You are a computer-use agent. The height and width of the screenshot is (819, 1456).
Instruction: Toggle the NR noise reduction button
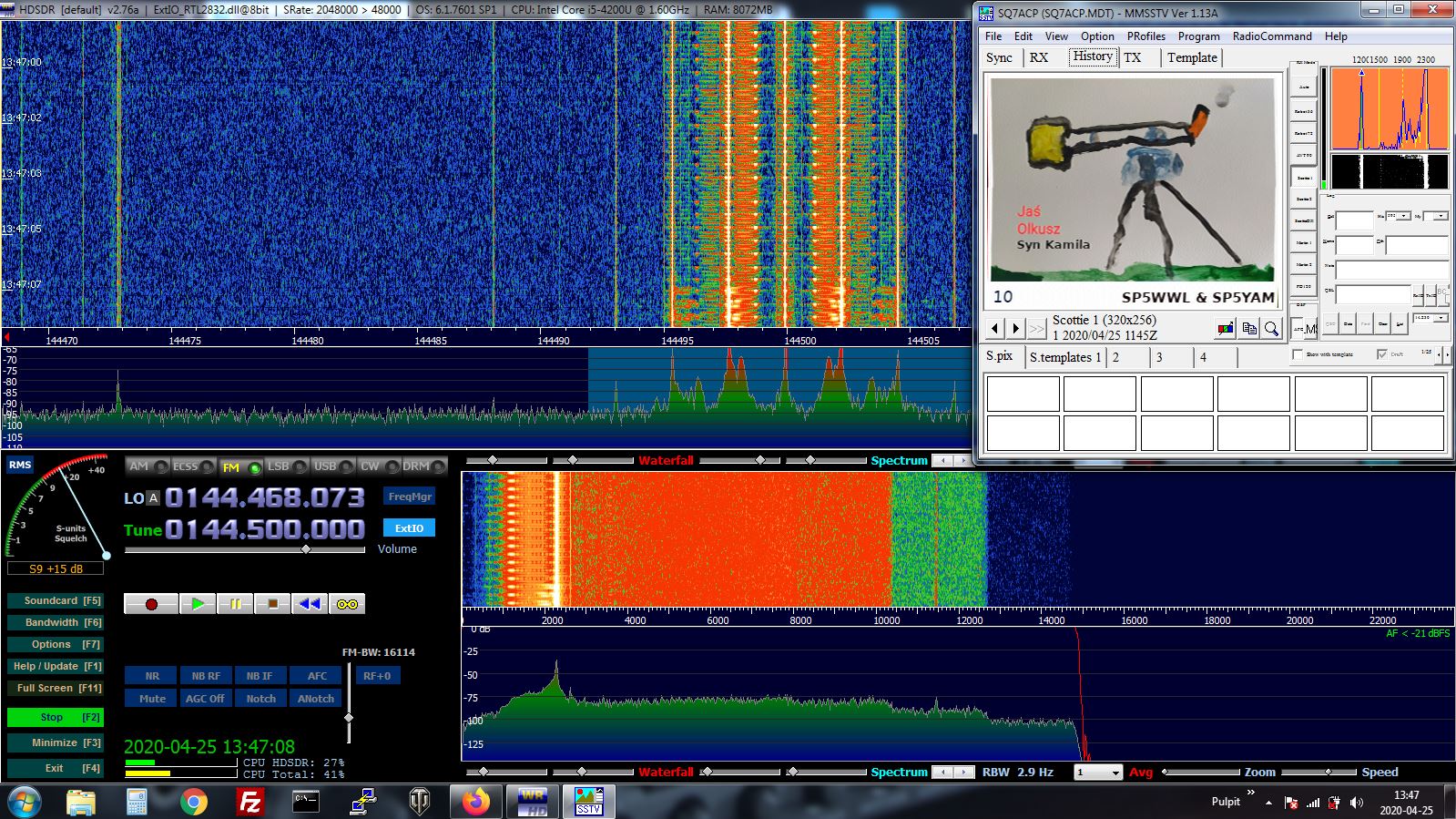click(152, 676)
